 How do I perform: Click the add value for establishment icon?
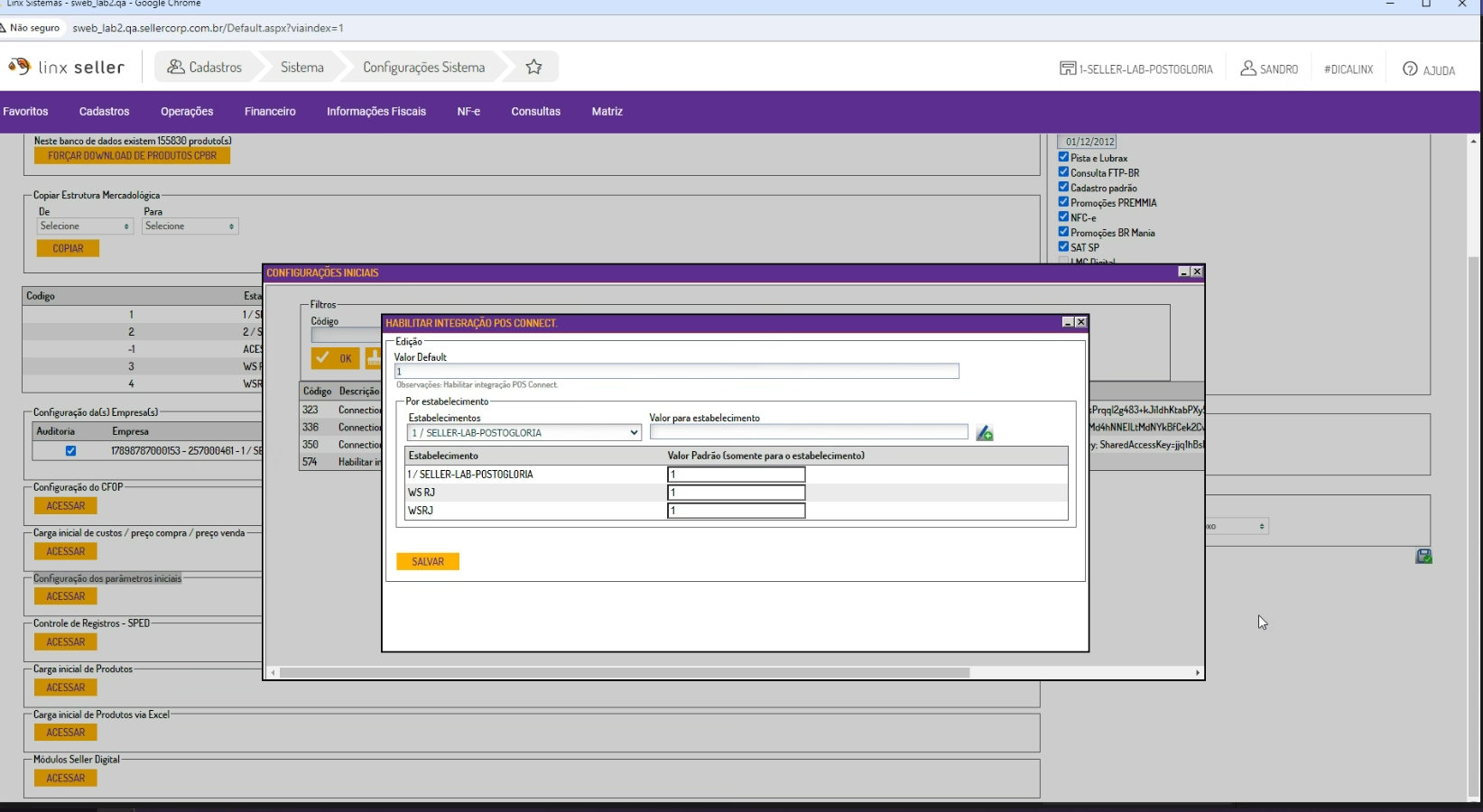(985, 434)
